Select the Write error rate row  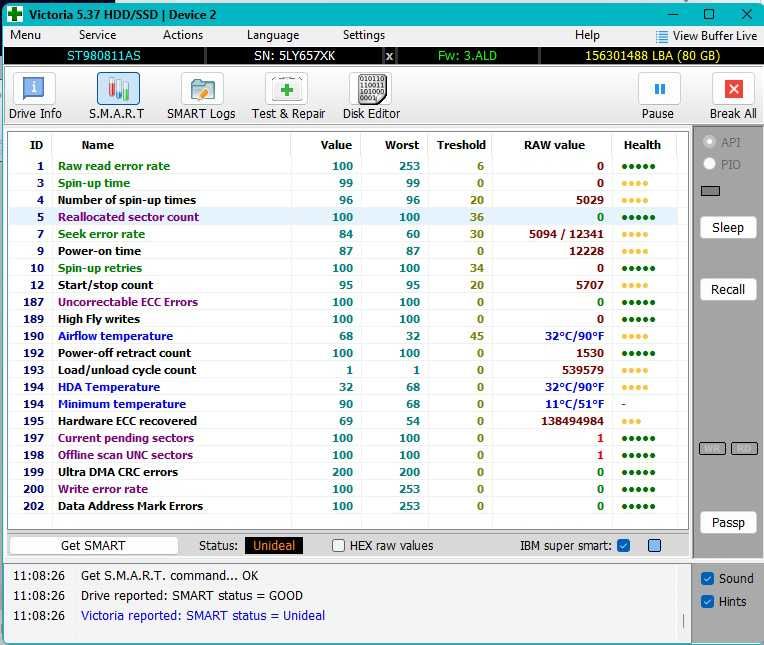pyautogui.click(x=343, y=489)
